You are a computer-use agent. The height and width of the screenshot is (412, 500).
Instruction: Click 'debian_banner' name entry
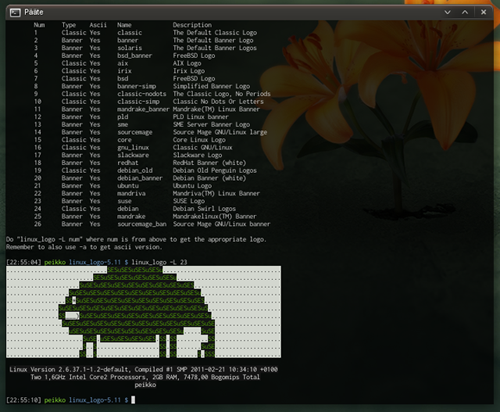[140, 178]
